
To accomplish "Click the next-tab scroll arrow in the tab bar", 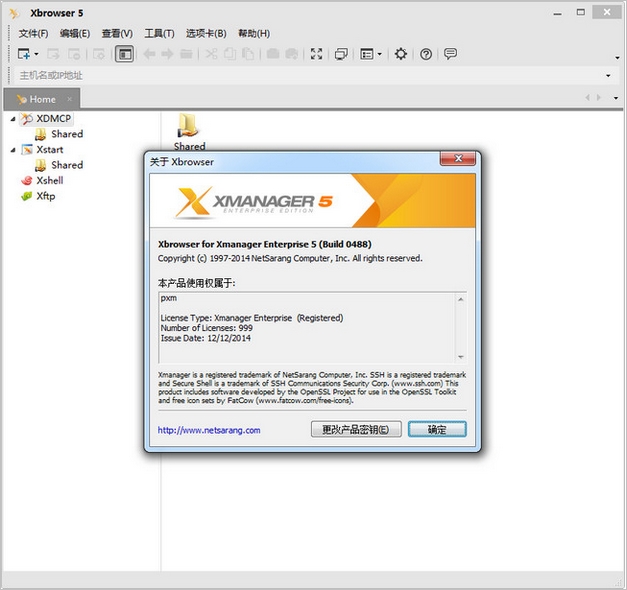I will 599,98.
